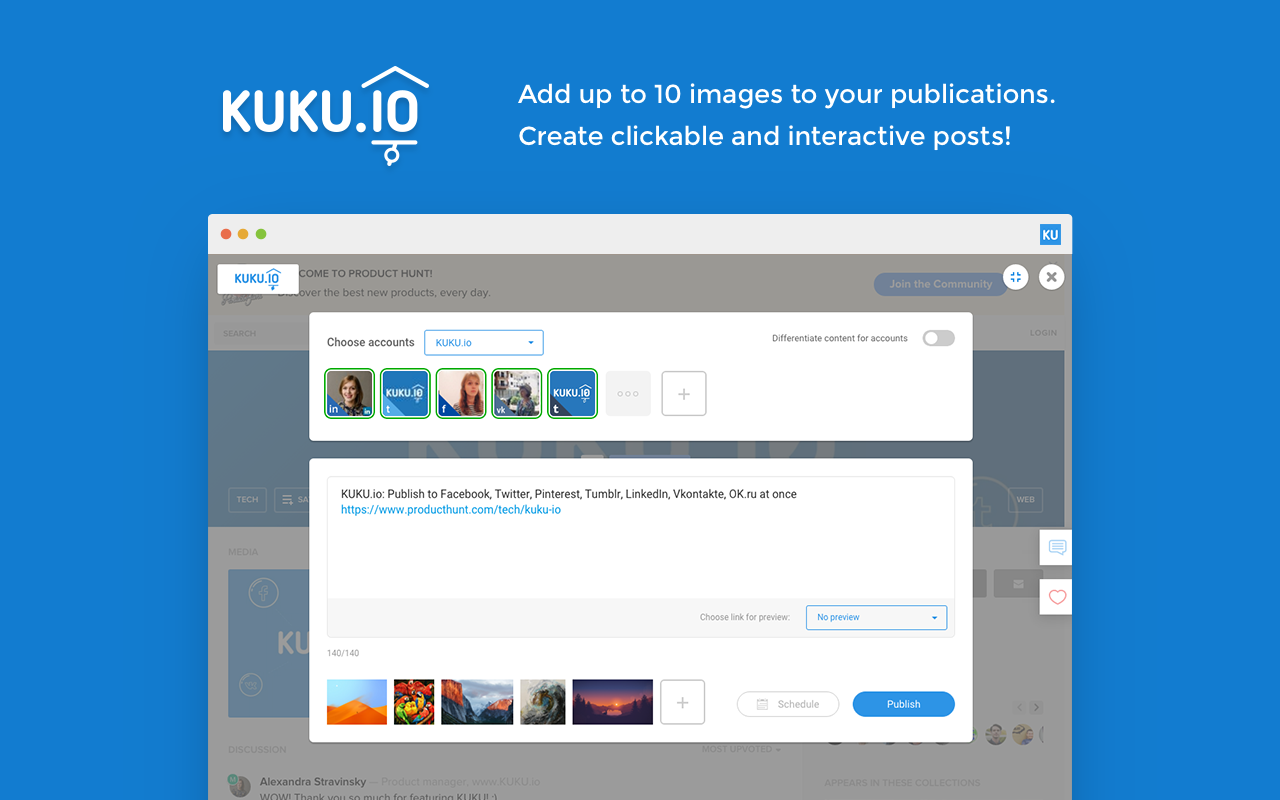Click Join the Community on Product Hunt page

[x=941, y=284]
